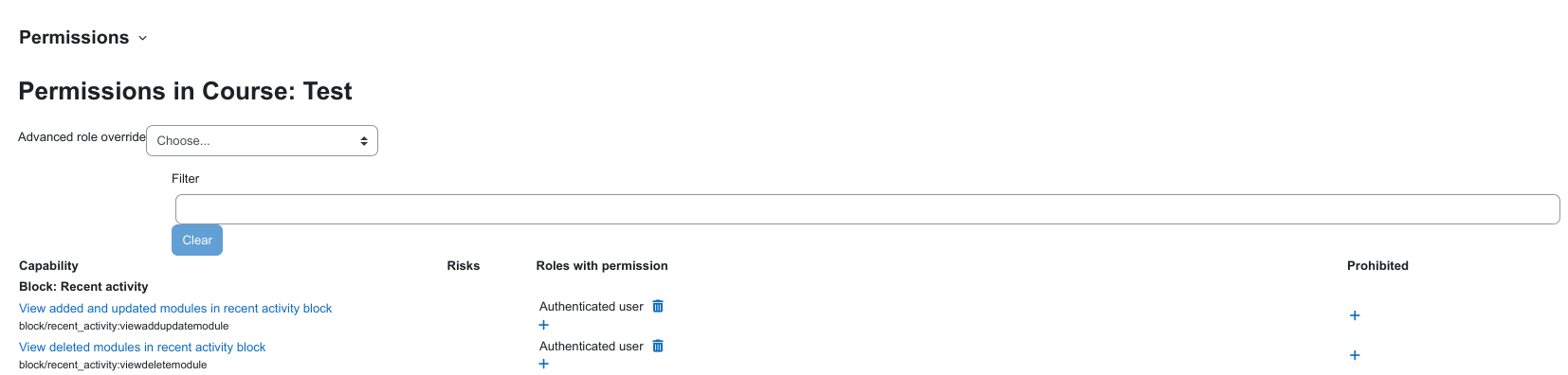Click the Capability column header
Image resolution: width=1568 pixels, height=375 pixels.
(x=48, y=265)
